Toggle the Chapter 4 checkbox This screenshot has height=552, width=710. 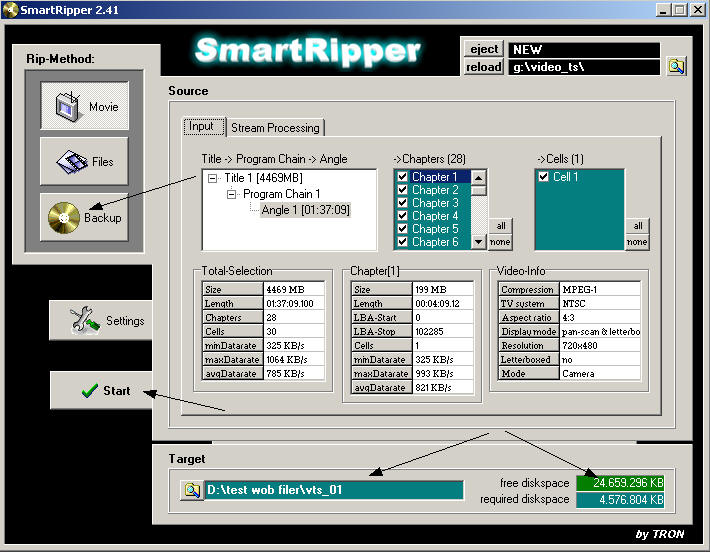coord(403,216)
